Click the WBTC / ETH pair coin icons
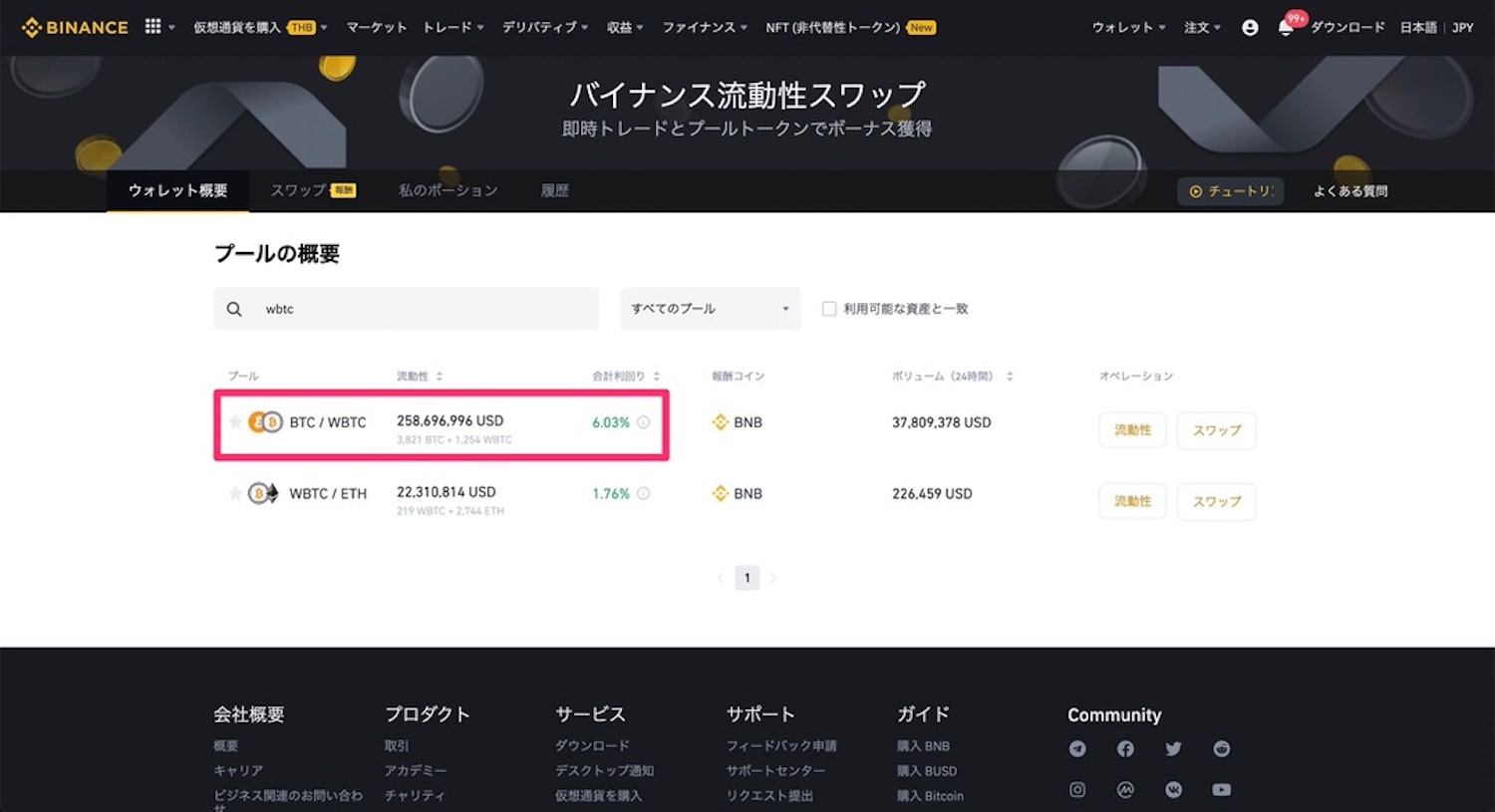 265,493
